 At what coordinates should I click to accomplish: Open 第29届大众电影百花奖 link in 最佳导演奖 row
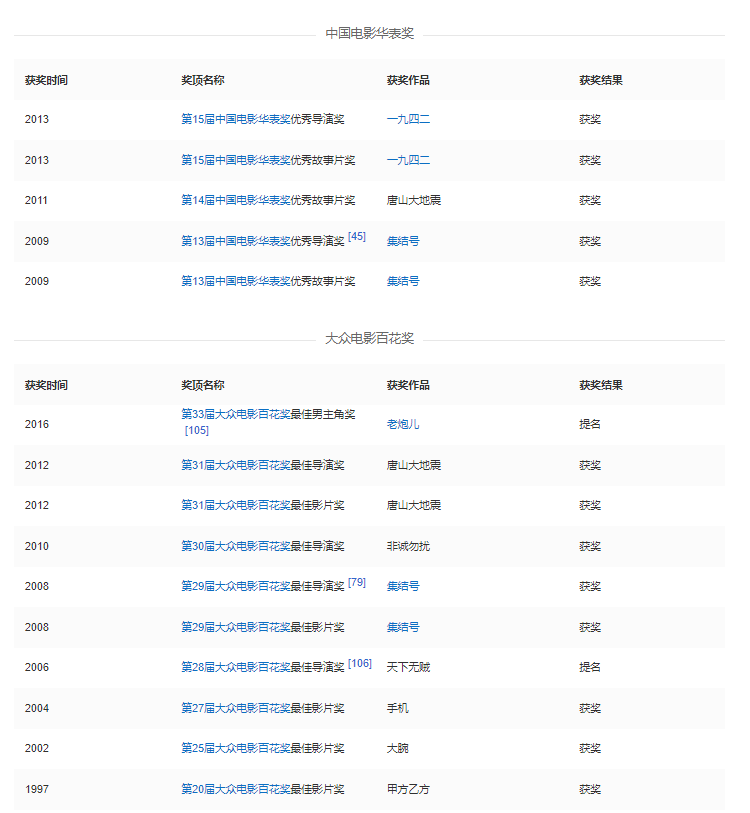coord(235,586)
